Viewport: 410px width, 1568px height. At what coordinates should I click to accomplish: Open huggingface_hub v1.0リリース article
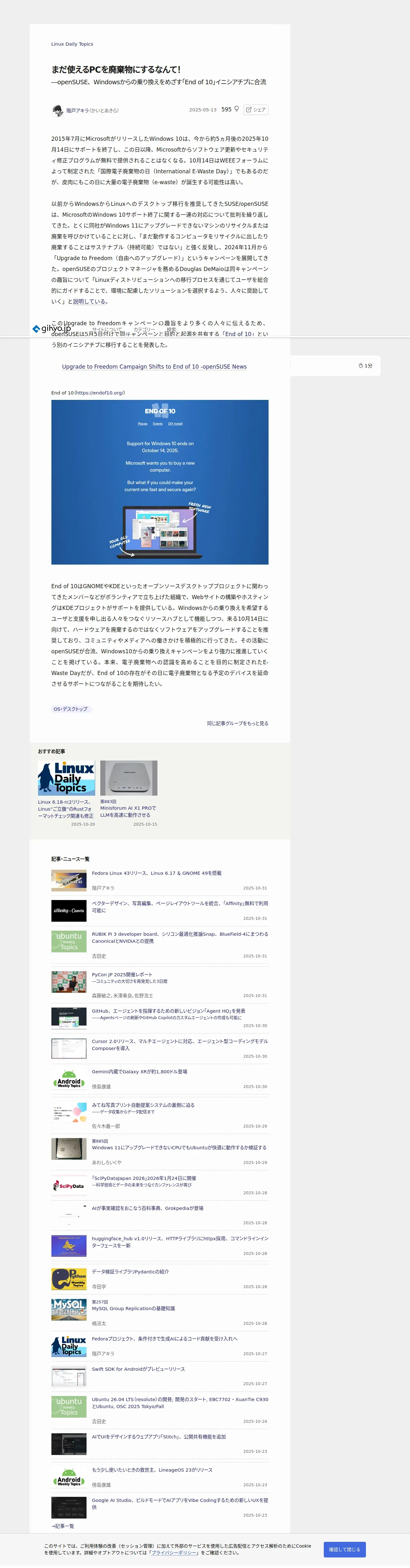click(180, 1242)
